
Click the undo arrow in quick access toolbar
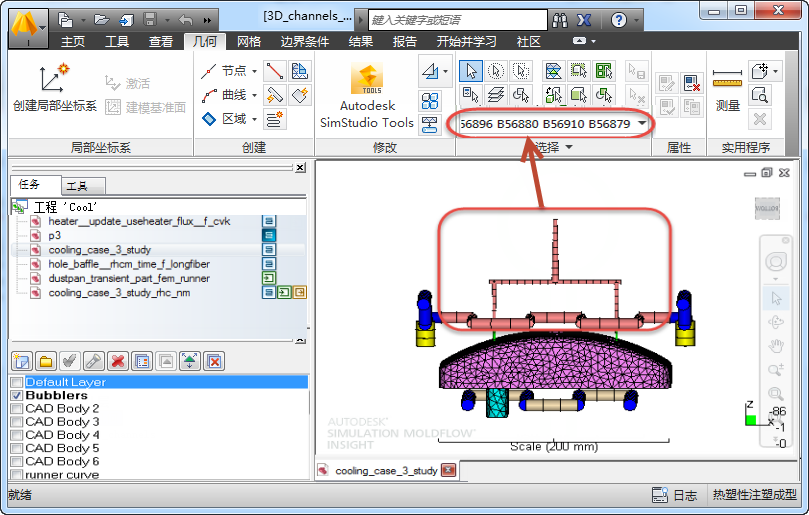click(186, 20)
